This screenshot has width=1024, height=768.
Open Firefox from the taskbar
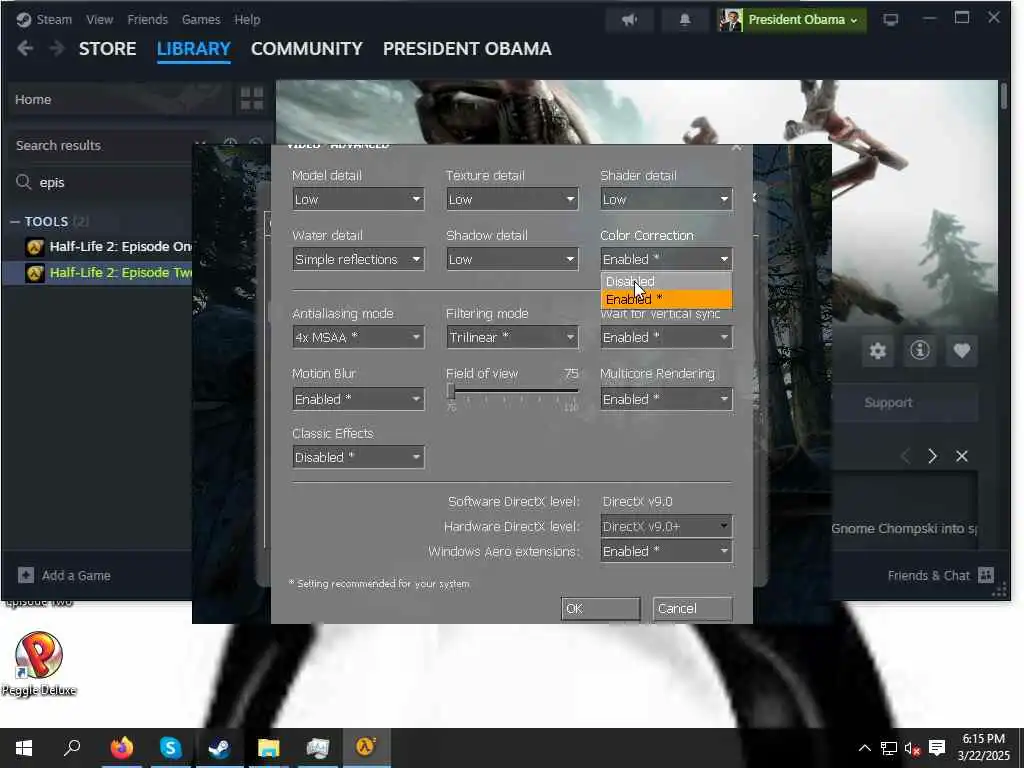tap(121, 748)
